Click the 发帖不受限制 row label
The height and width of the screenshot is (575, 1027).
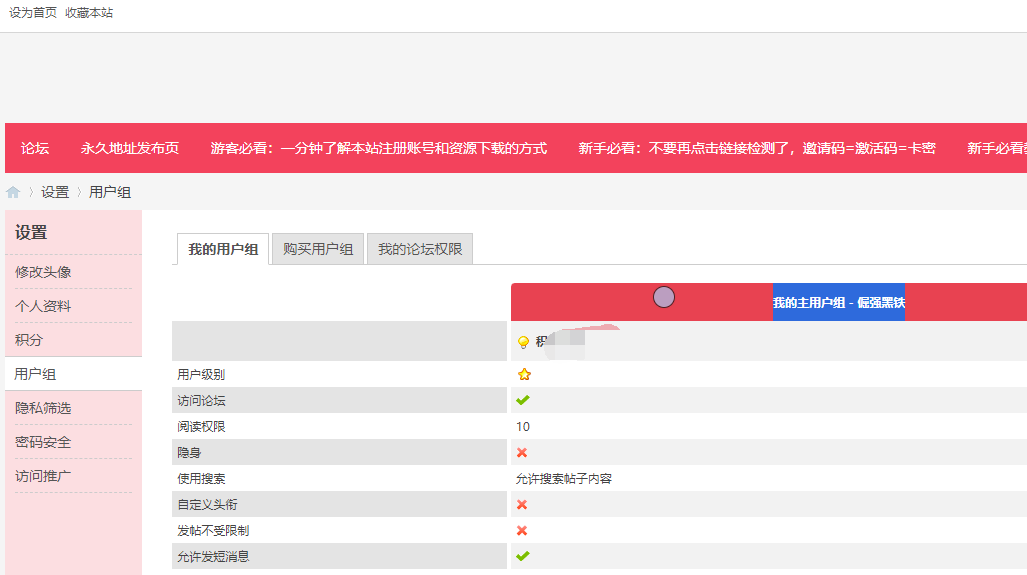click(214, 530)
